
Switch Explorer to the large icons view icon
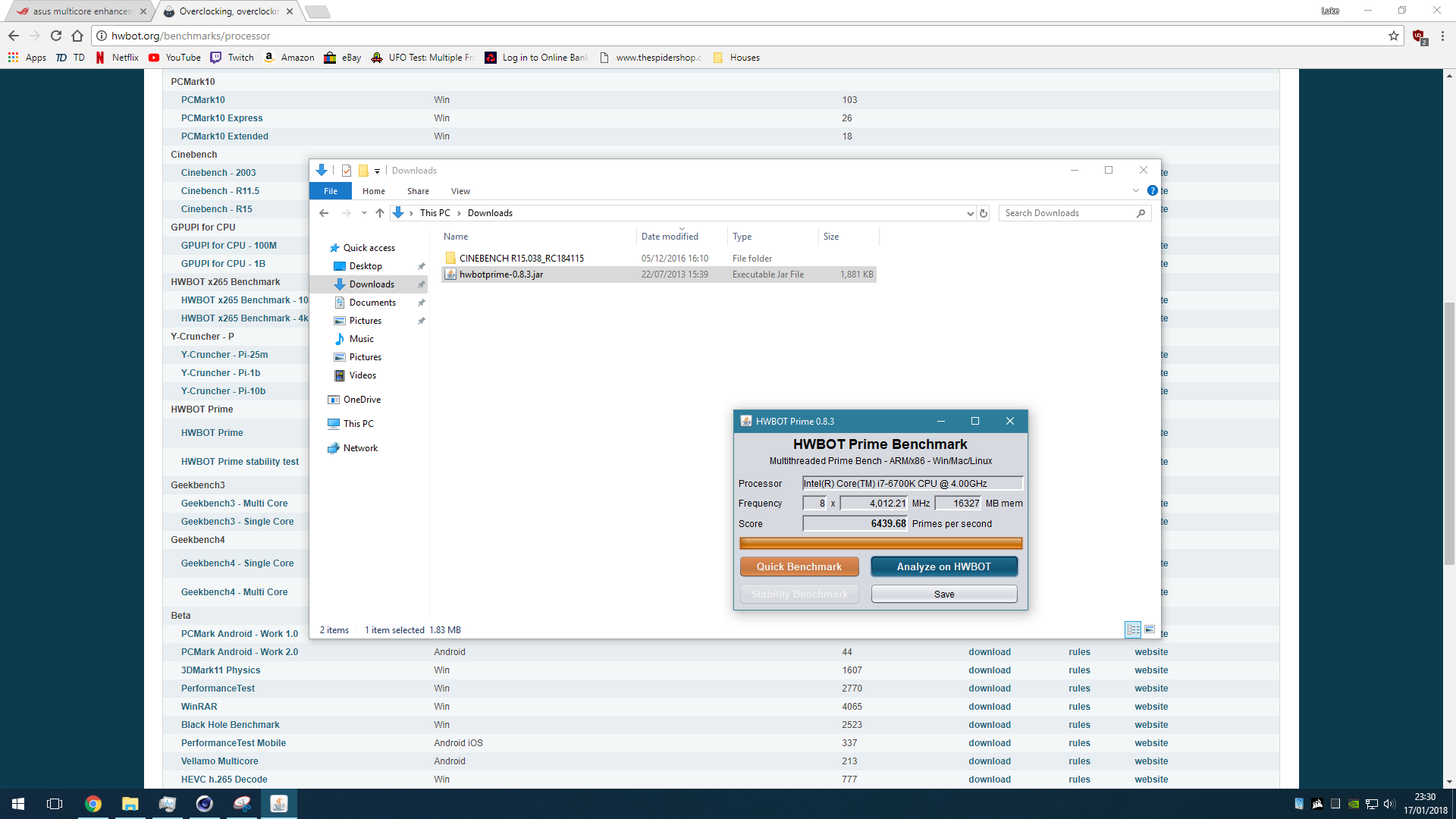1150,629
